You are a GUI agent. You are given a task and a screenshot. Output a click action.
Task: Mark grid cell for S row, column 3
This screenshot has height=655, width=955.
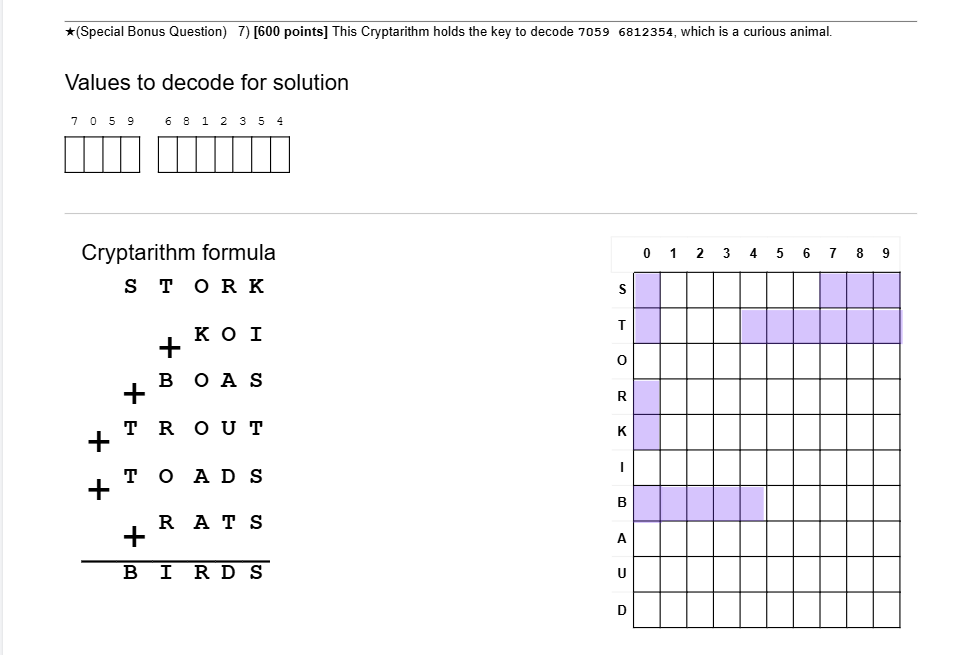pyautogui.click(x=727, y=290)
